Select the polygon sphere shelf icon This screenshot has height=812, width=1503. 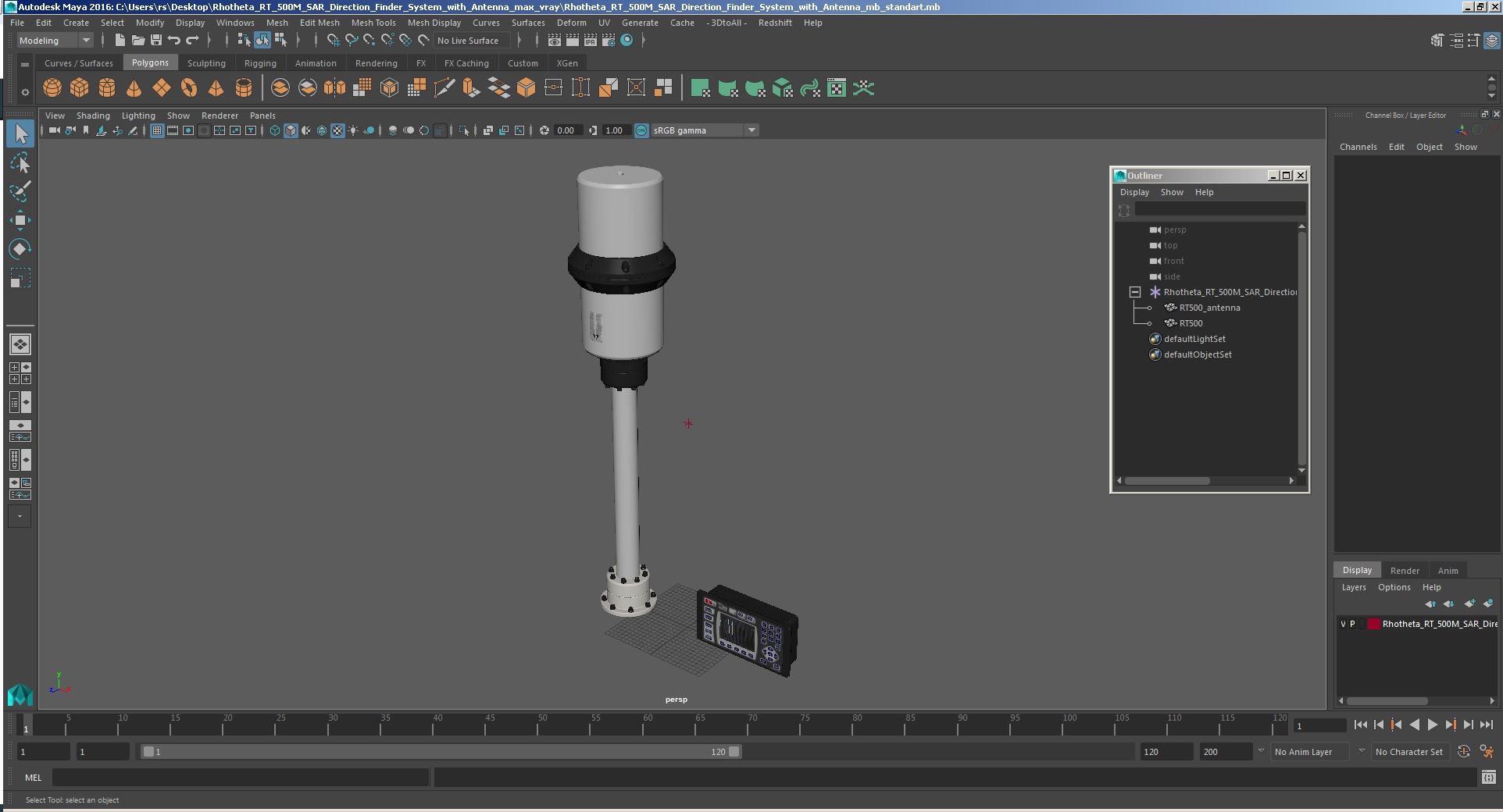[52, 88]
